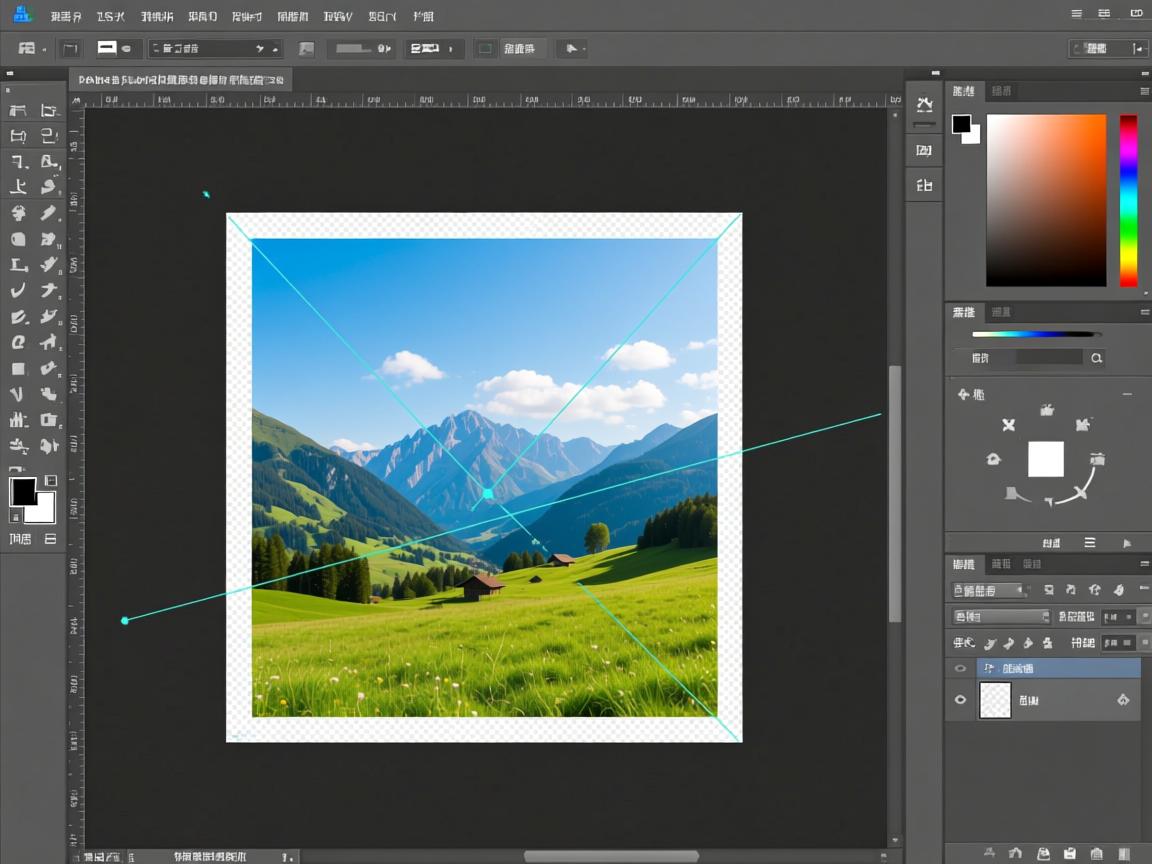Click the small swap colors icon in the toolbox
Viewport: 1152px width, 864px height.
[51, 481]
